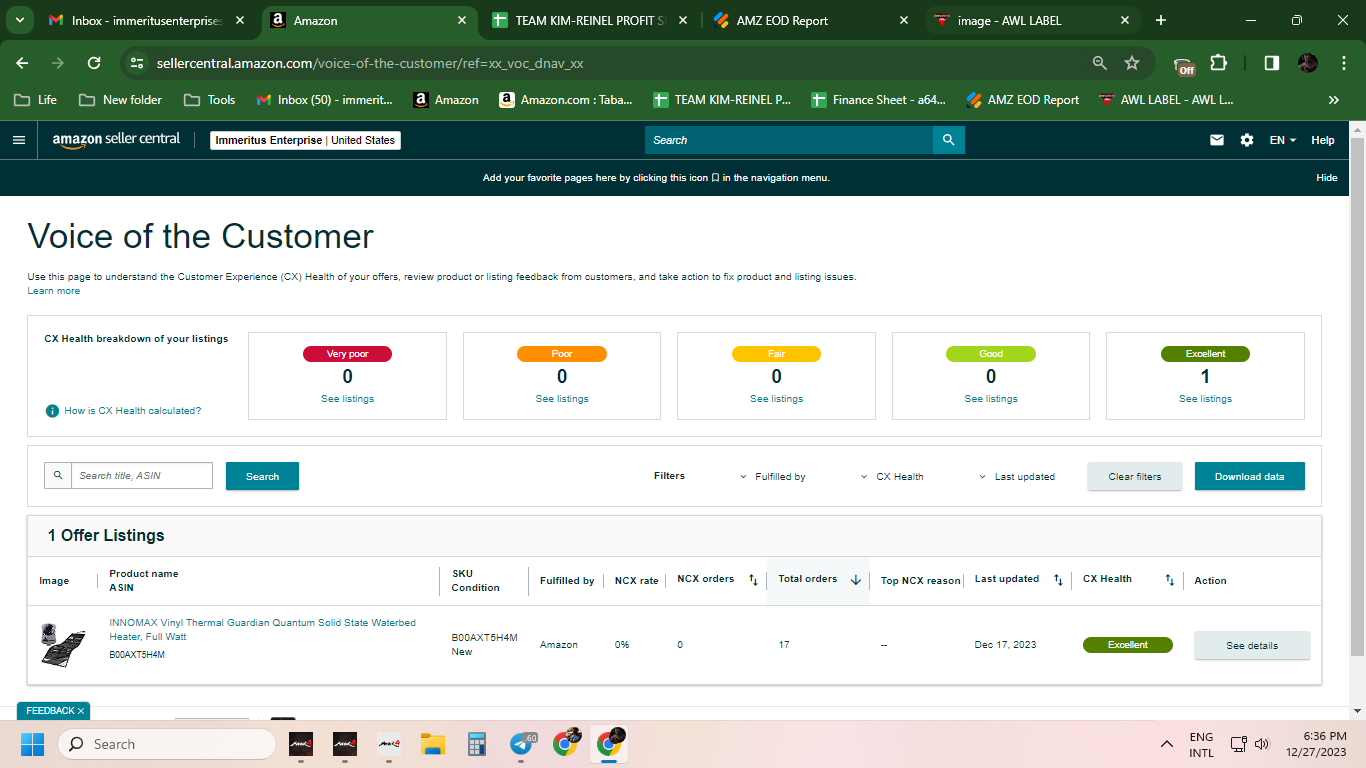Open Chrome tab search chevron

point(19,20)
